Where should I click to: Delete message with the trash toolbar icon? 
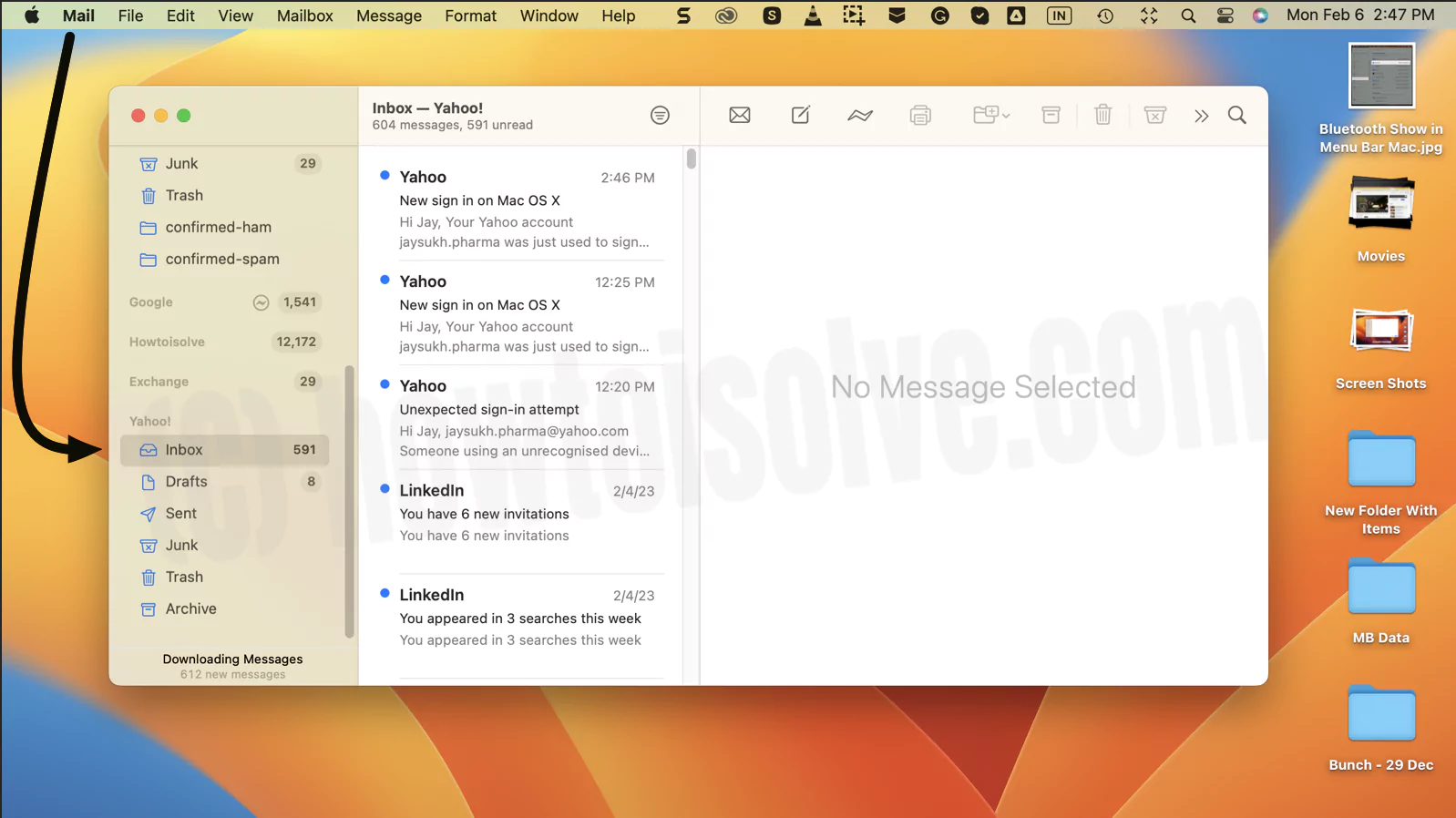click(x=1102, y=115)
